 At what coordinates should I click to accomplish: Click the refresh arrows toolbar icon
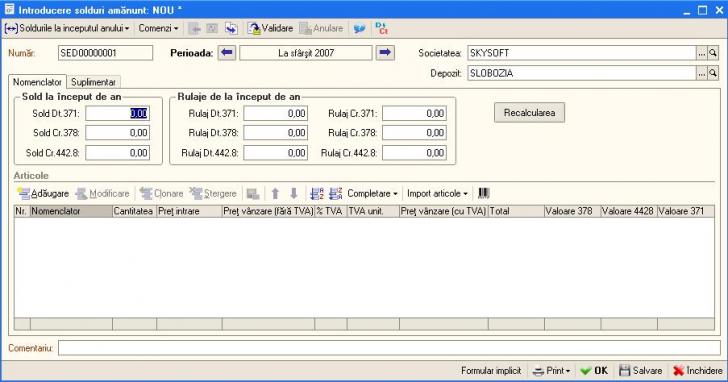[231, 29]
